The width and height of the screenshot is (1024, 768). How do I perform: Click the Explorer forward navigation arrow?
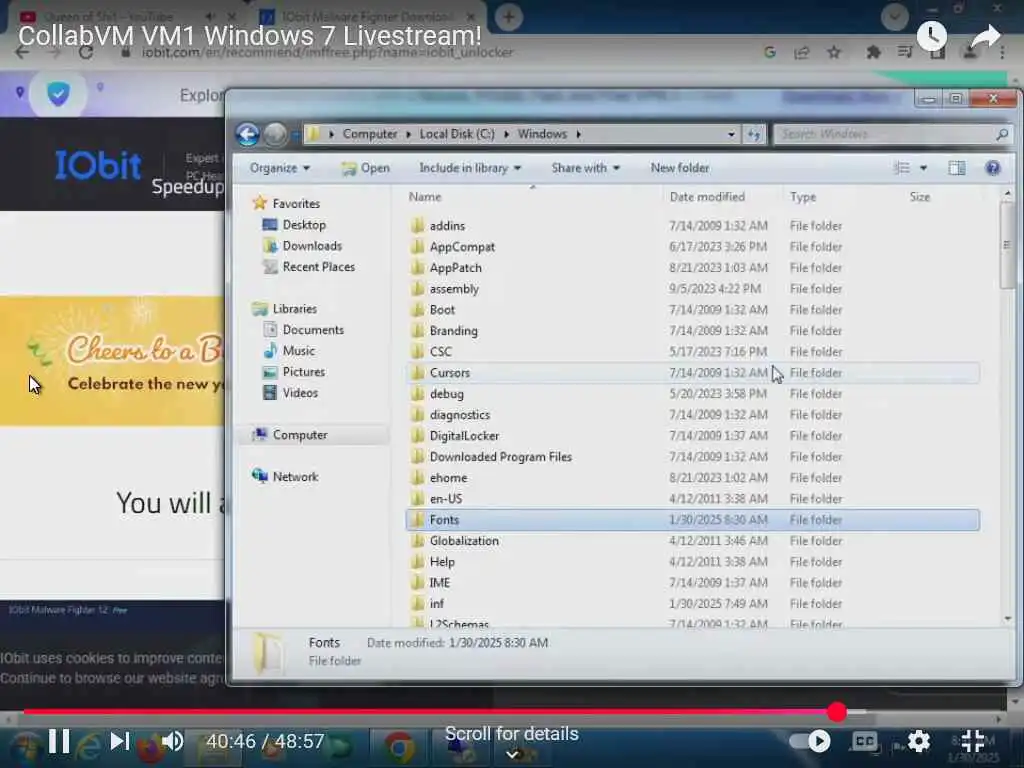click(x=275, y=135)
